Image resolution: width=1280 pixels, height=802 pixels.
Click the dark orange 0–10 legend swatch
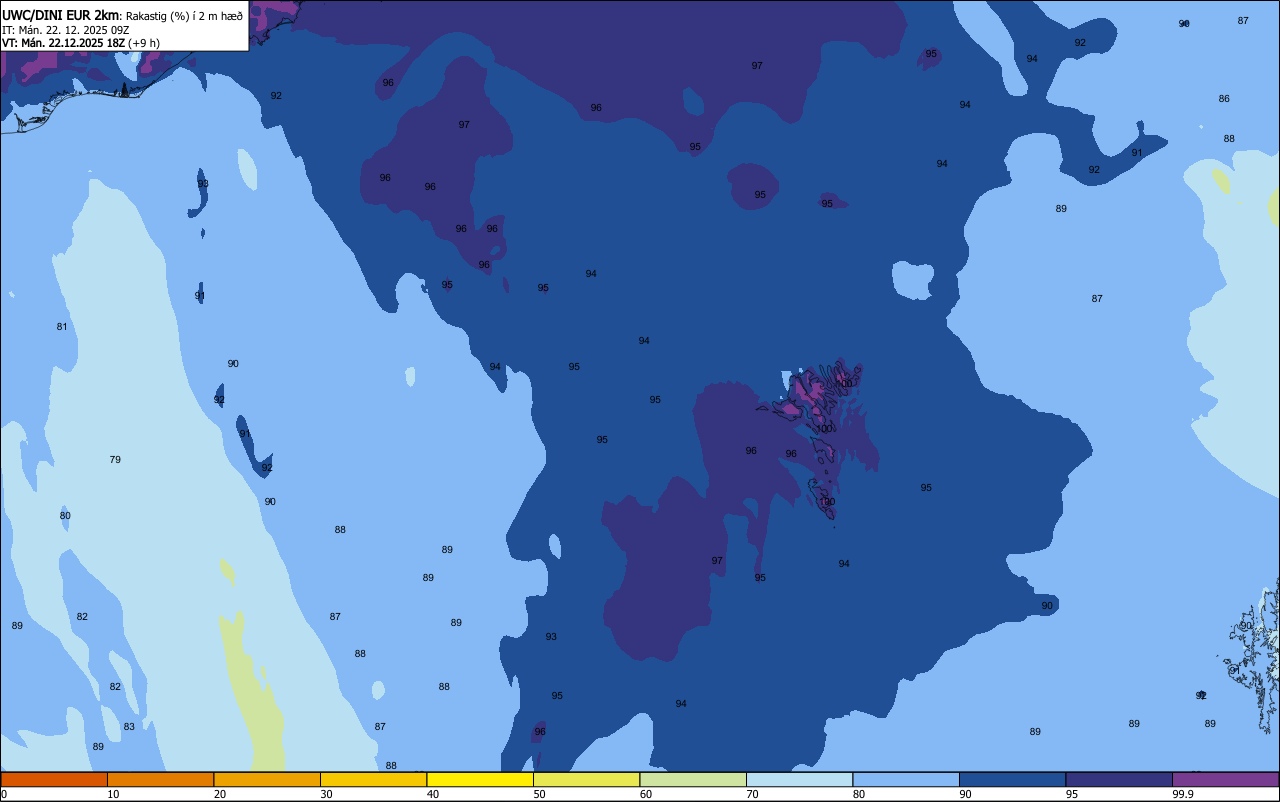54,779
